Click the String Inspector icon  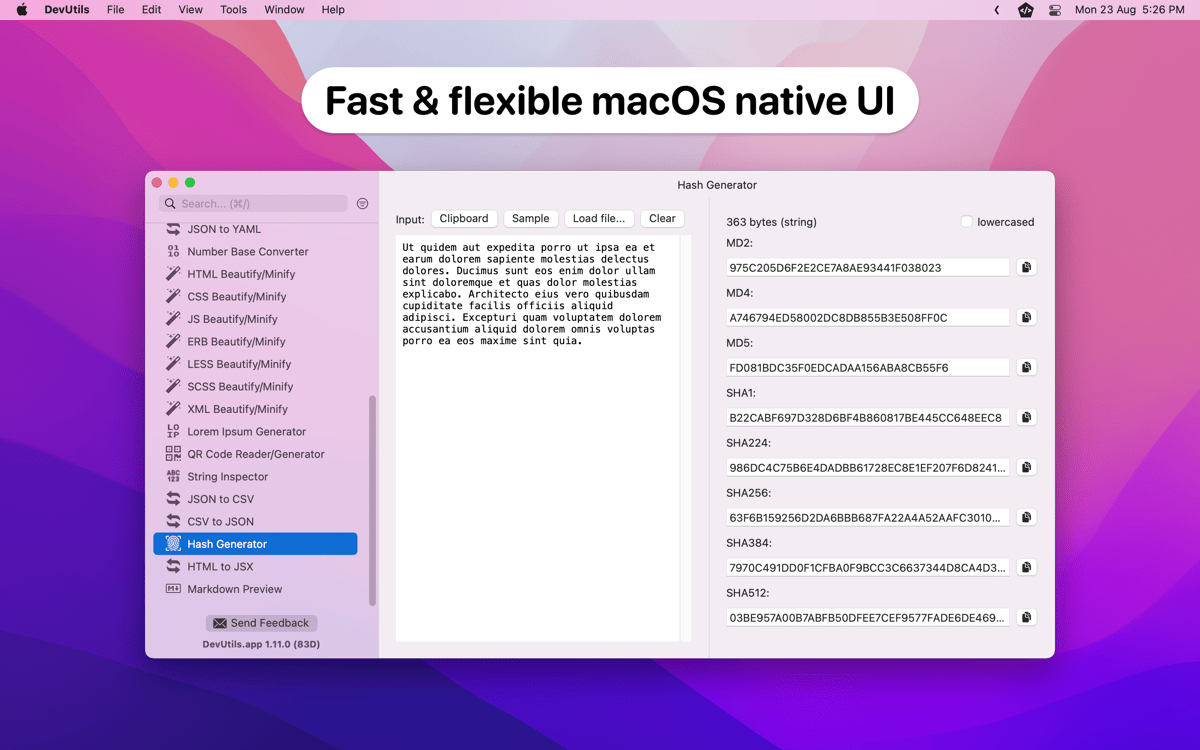(x=173, y=477)
